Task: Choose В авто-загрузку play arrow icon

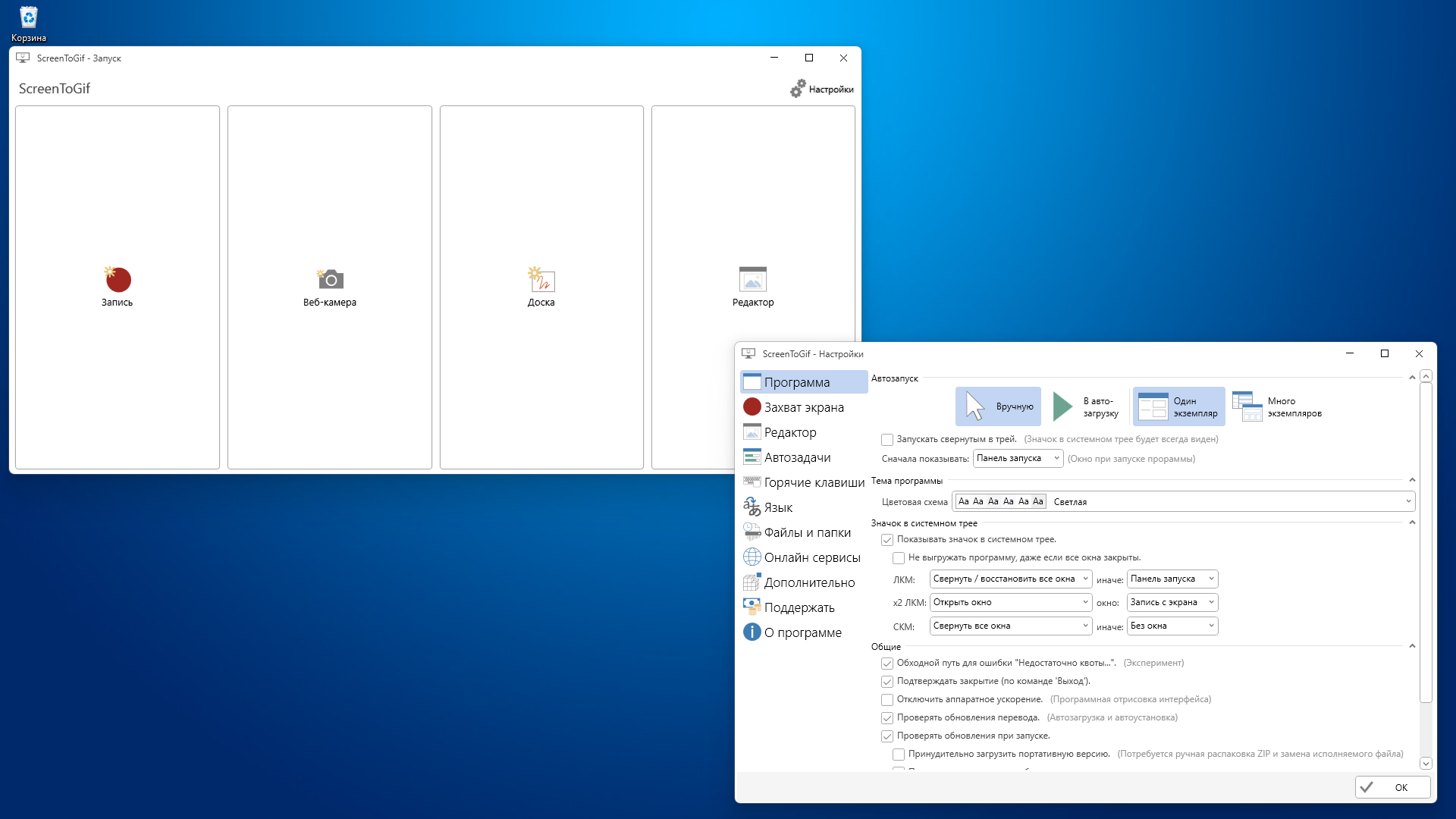Action: [x=1063, y=406]
